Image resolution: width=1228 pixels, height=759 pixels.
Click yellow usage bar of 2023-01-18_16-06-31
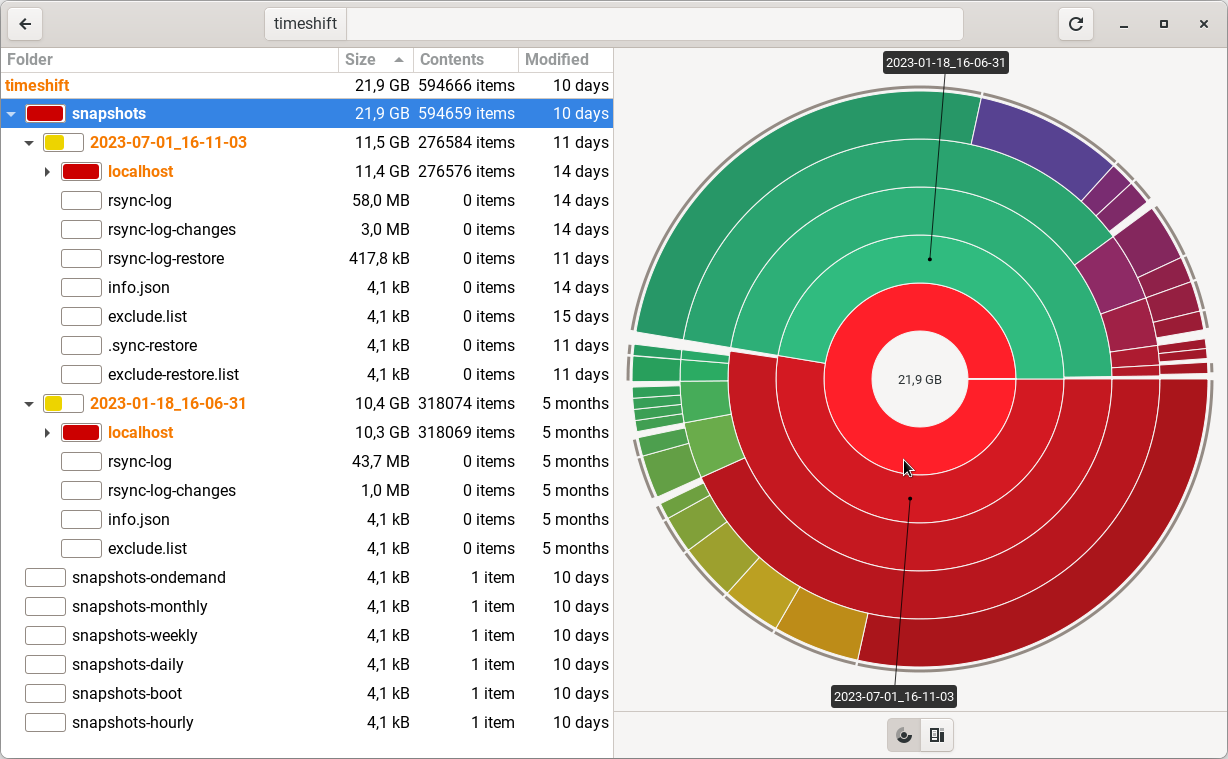[x=63, y=404]
